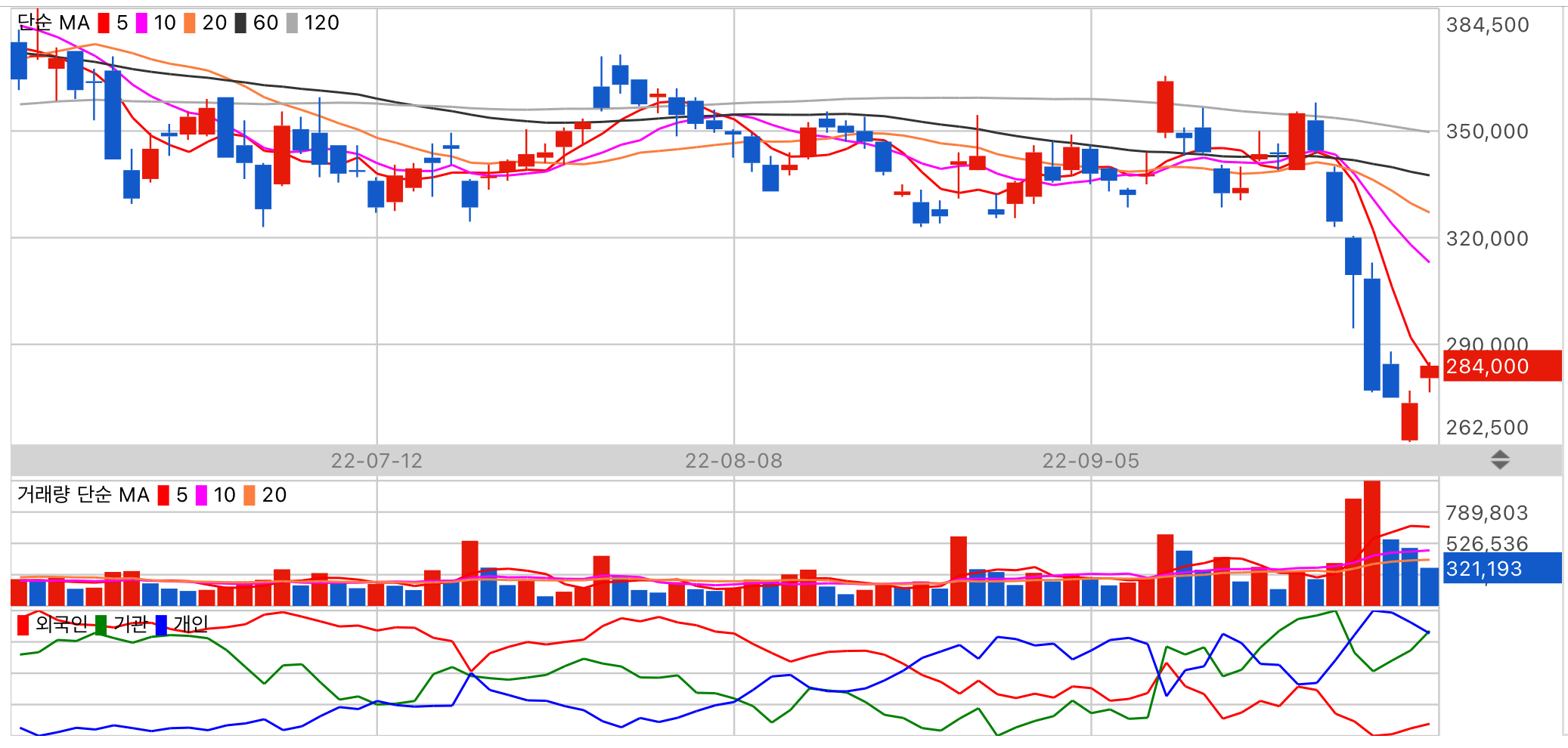Viewport: 1568px width, 748px height.
Task: Click the 262,500 price axis label
Action: pos(1487,428)
